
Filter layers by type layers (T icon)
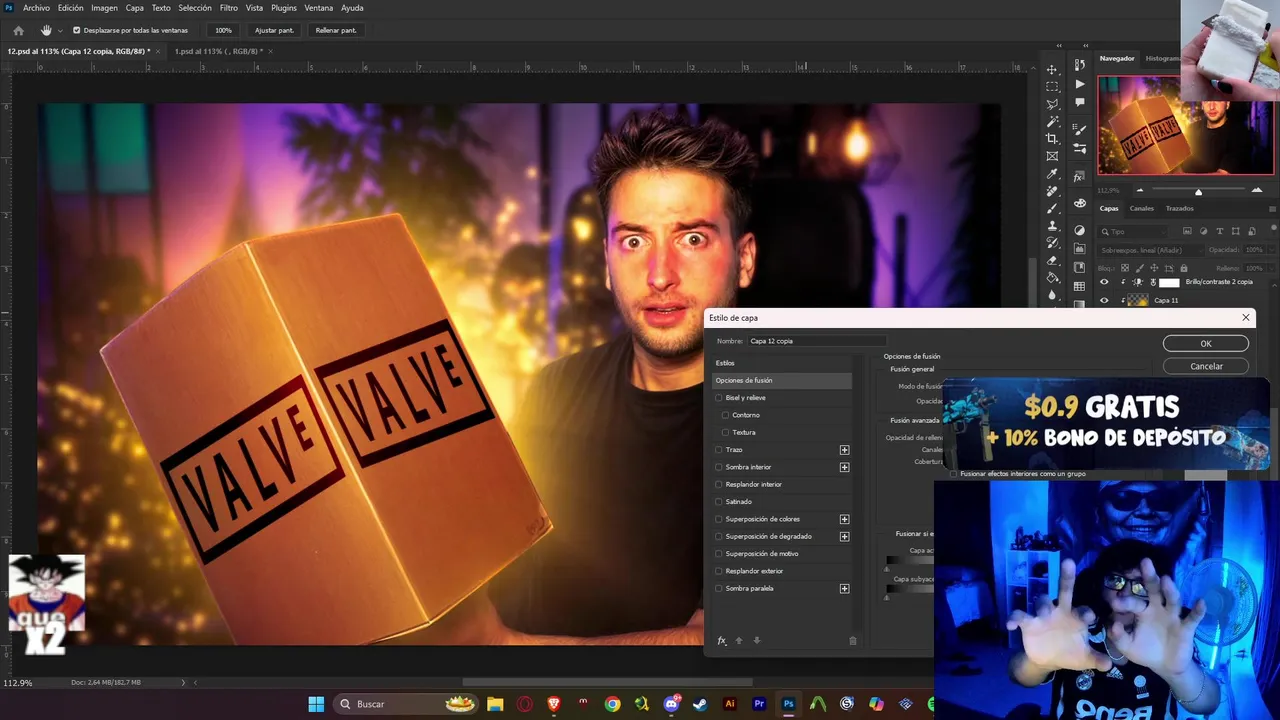1219,231
